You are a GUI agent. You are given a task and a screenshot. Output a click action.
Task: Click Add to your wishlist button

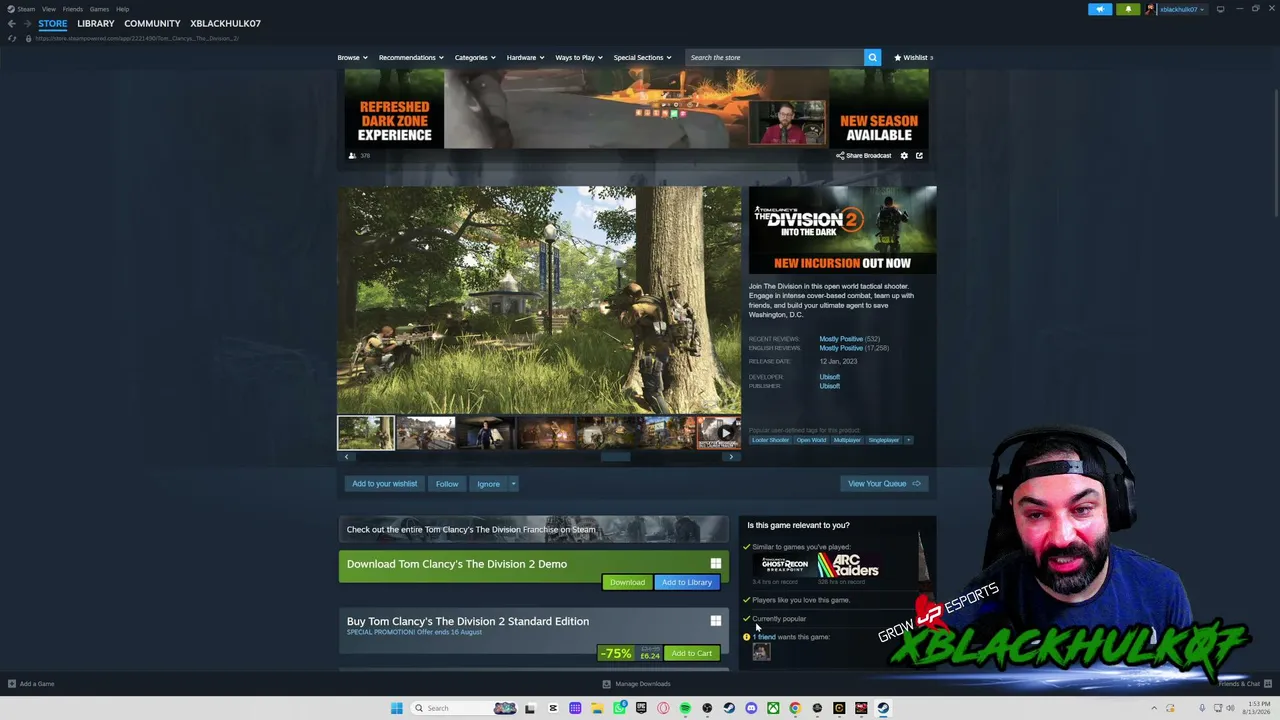[x=384, y=484]
